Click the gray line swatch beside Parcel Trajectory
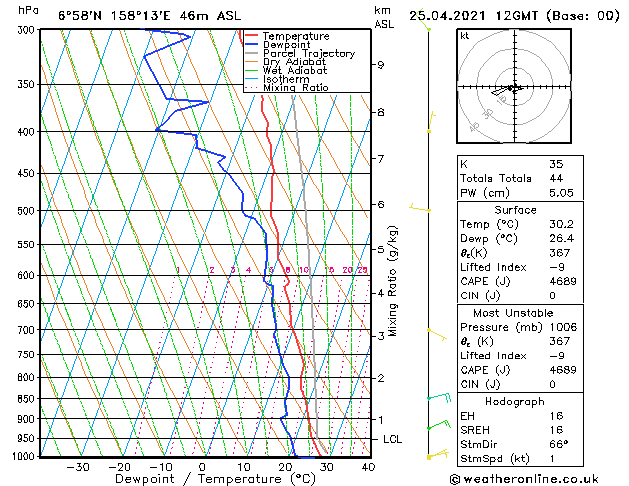Viewport: 629px width, 486px height. pos(252,53)
